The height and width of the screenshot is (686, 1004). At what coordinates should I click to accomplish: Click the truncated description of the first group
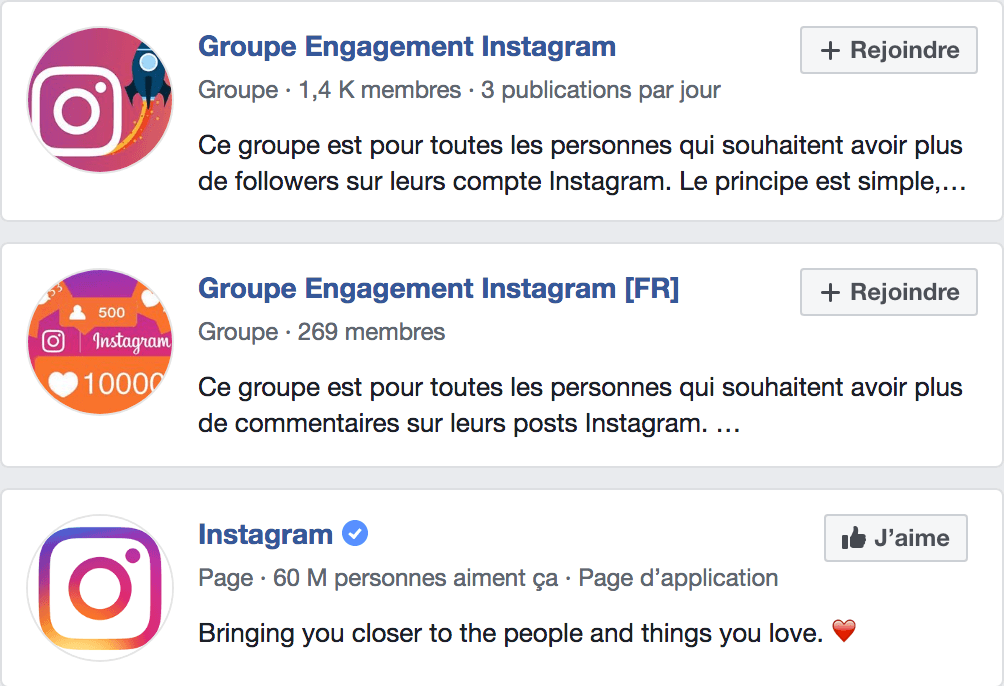pos(580,163)
